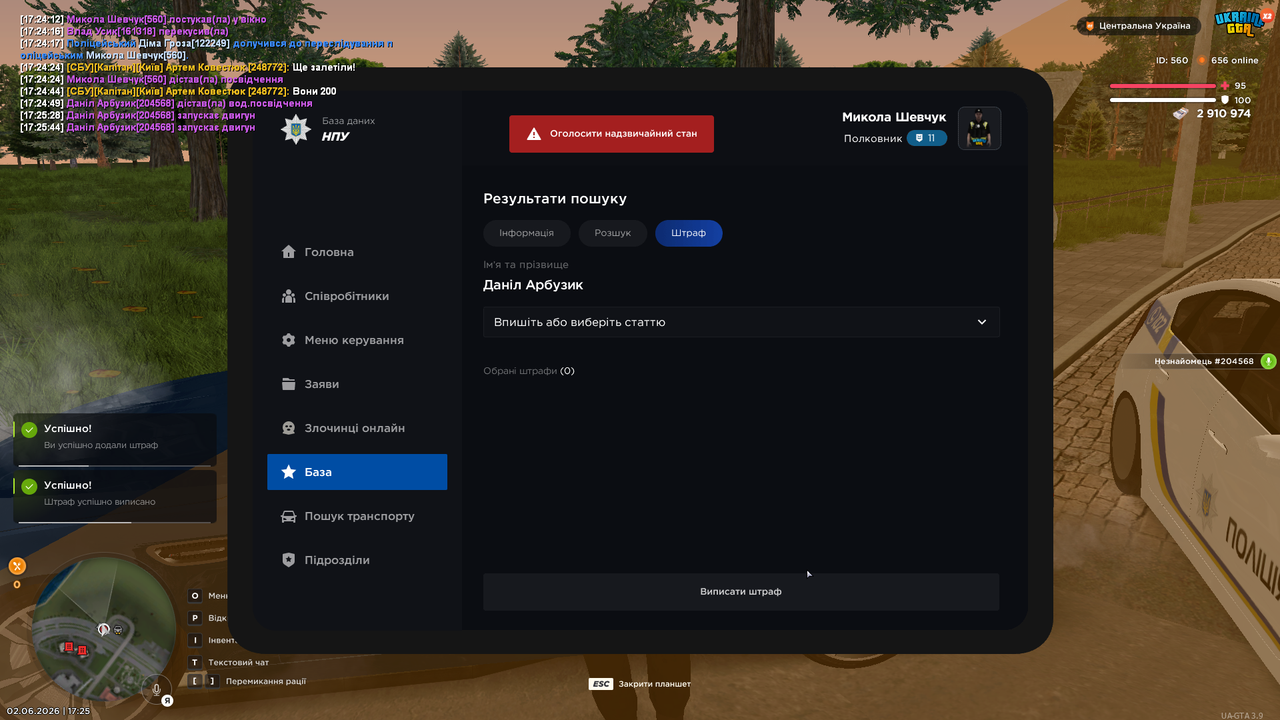Viewport: 1280px width, 720px height.
Task: Select the База sidebar item
Action: click(x=357, y=472)
